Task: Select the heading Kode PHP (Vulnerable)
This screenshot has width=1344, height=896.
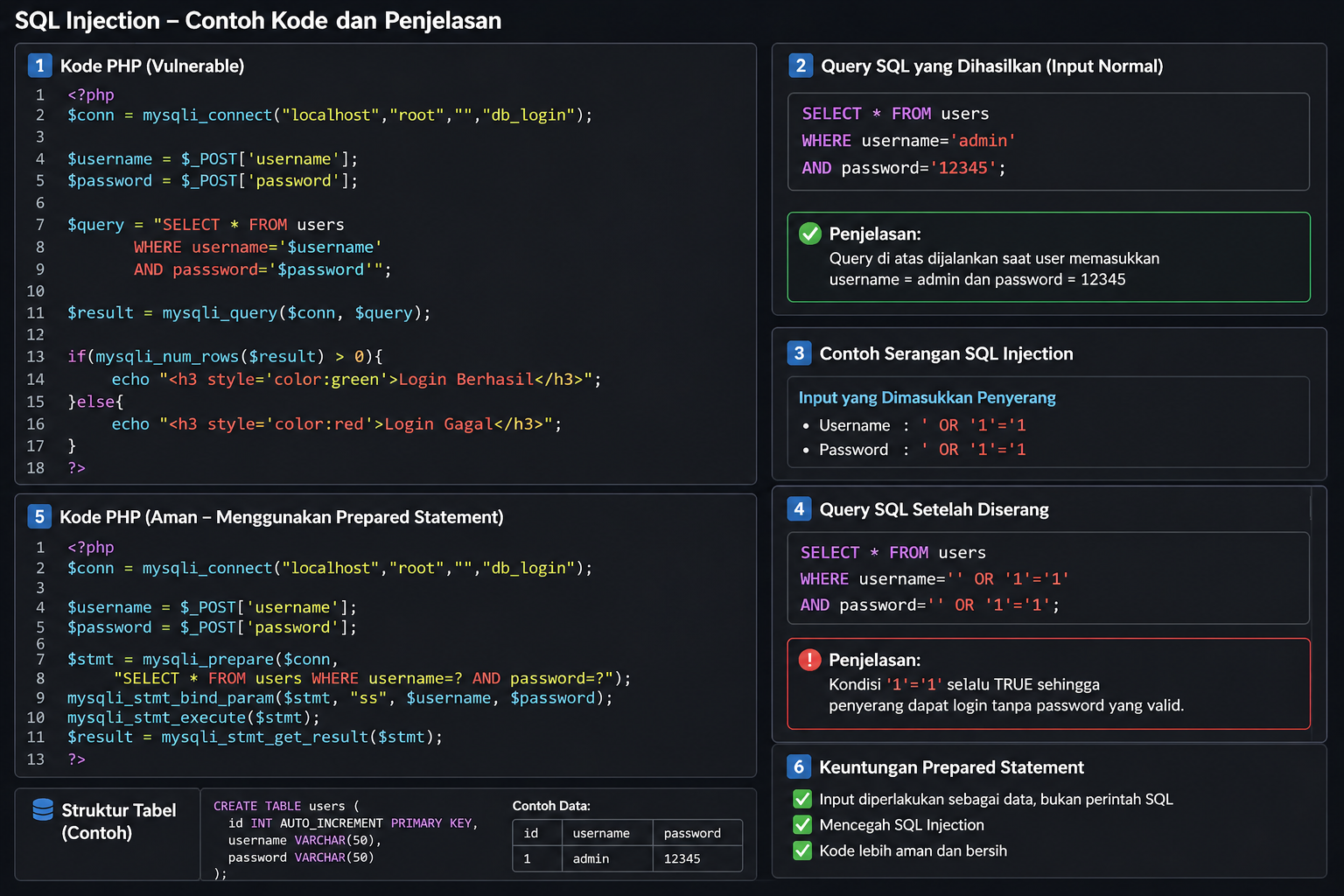Action: [152, 66]
